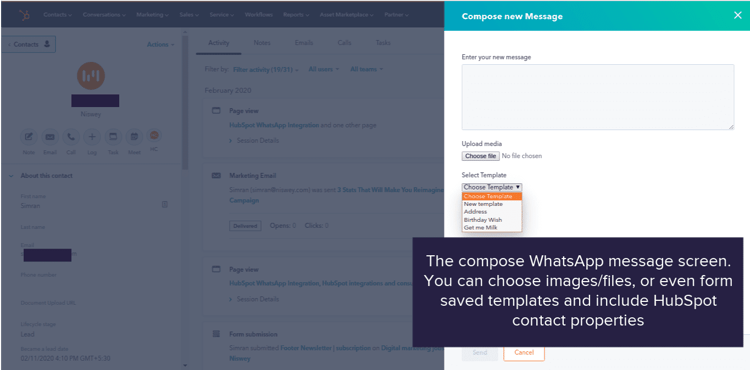The height and width of the screenshot is (370, 750).
Task: Click the HubSpot sprocket logo
Action: point(24,15)
